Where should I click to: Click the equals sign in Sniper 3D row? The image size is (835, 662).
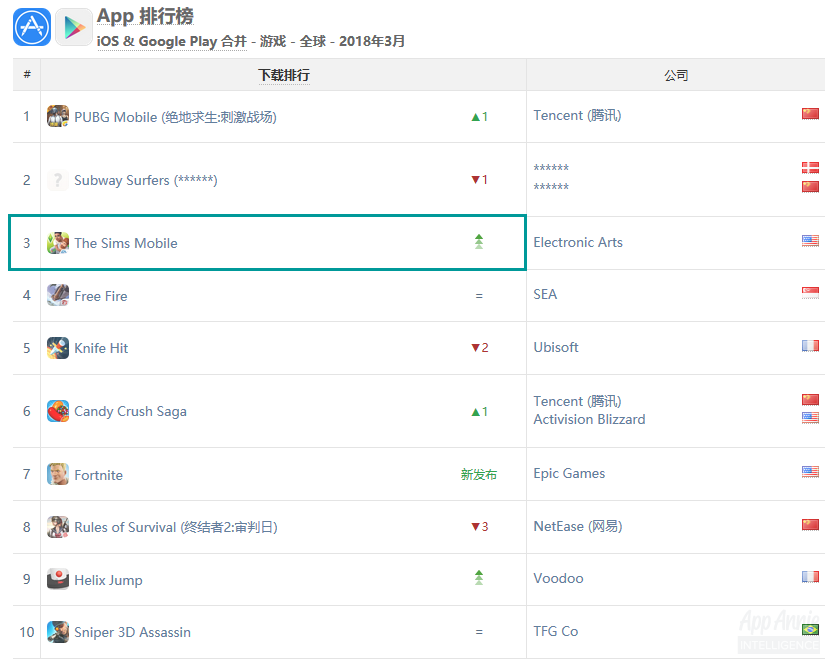point(479,632)
